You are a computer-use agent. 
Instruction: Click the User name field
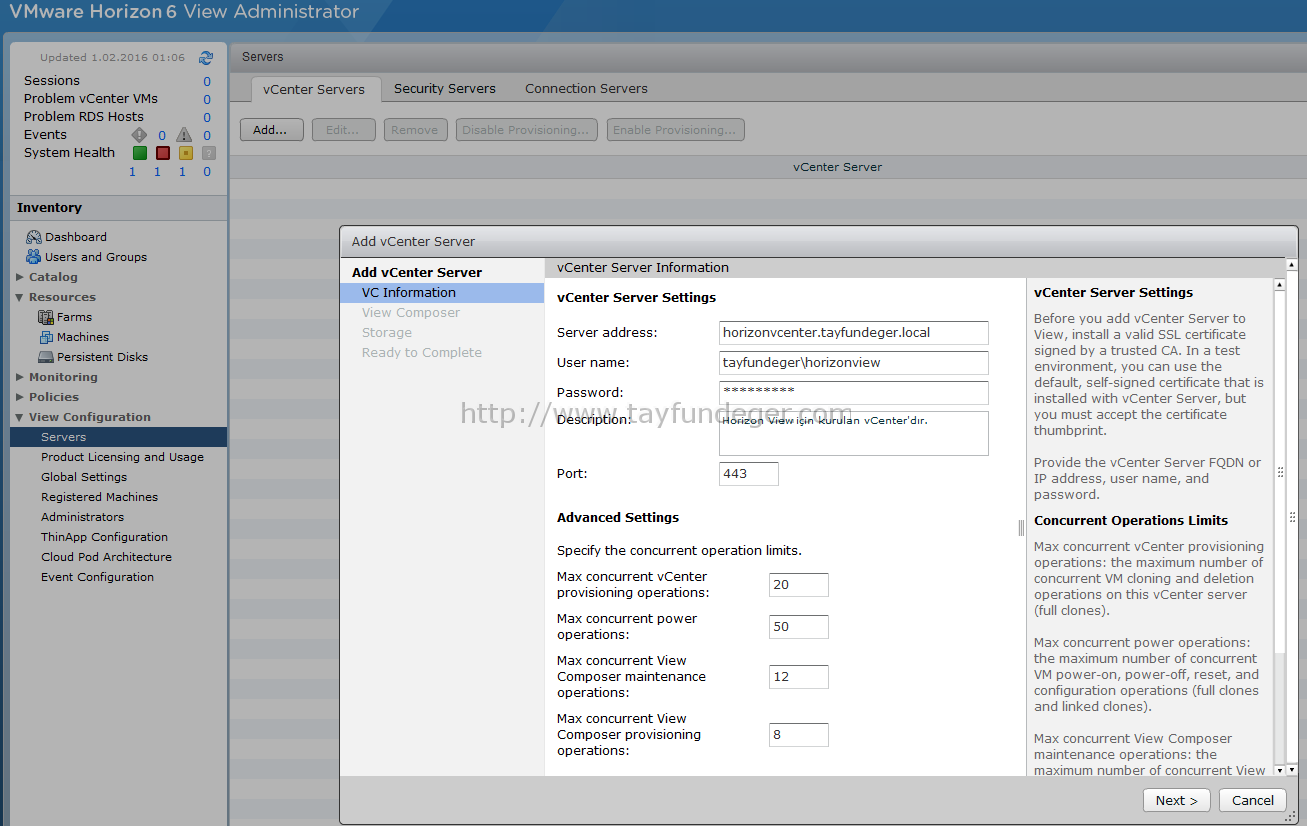[x=854, y=363]
